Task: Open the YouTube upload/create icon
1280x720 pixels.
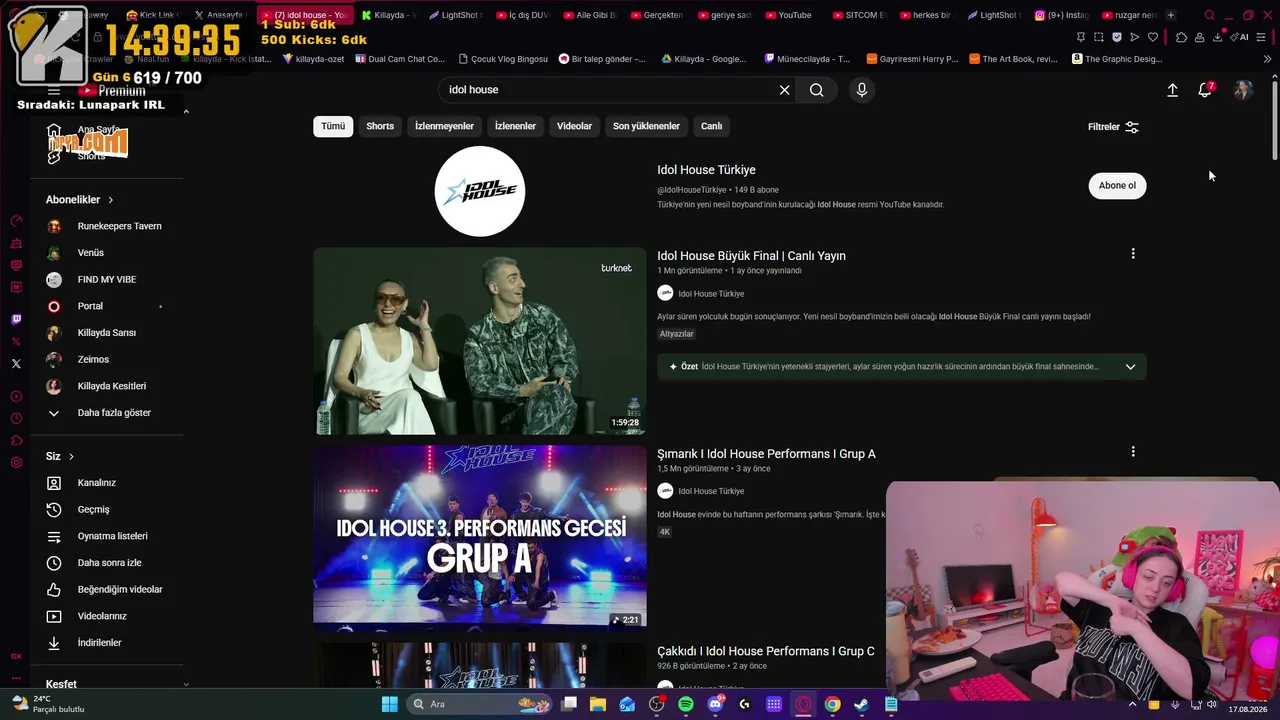Action: (x=1172, y=90)
